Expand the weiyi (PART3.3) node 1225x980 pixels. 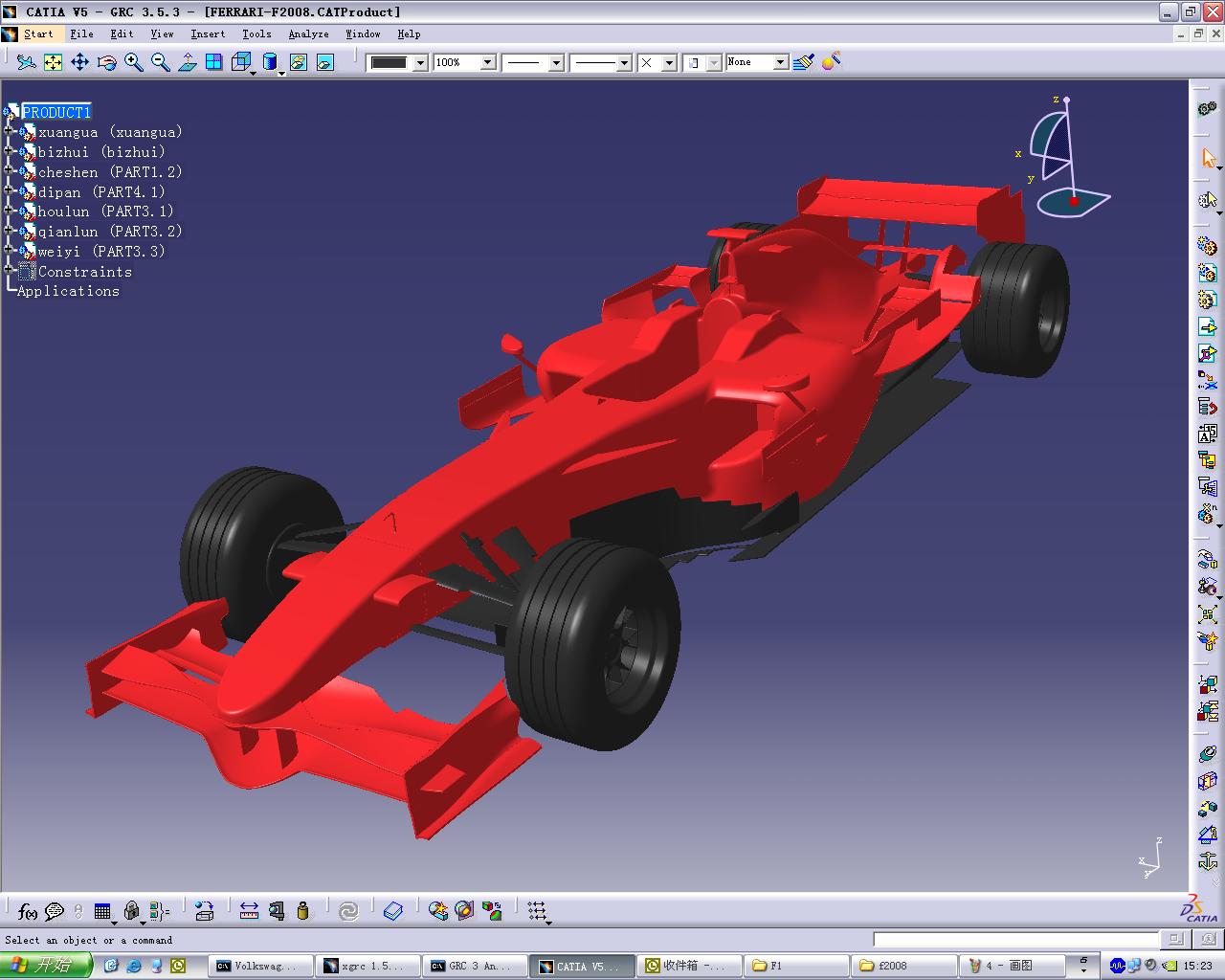click(x=10, y=251)
